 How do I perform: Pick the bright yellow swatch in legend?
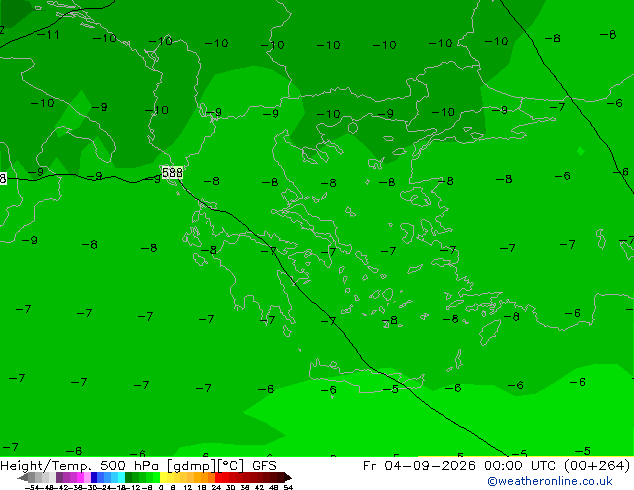pos(163,477)
